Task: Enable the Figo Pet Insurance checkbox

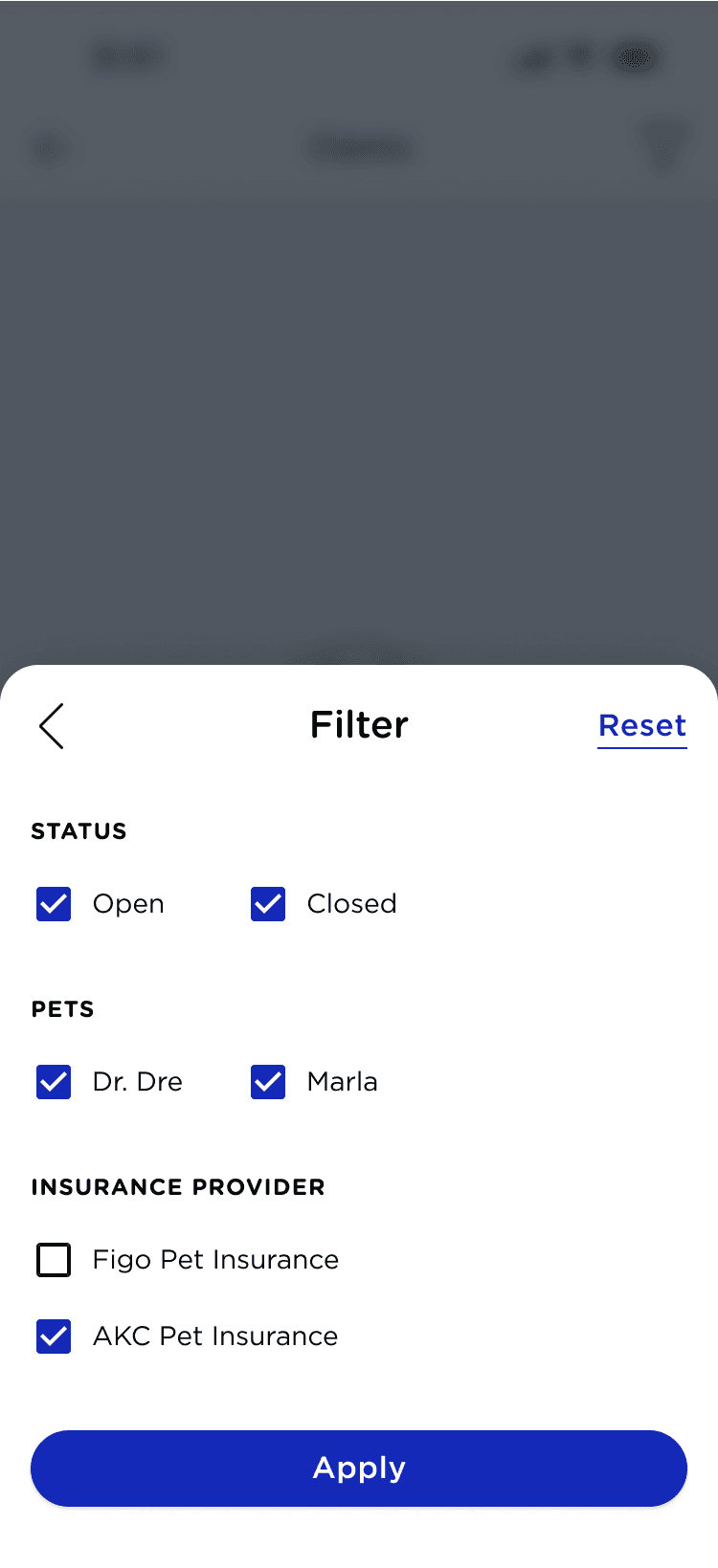Action: click(54, 1260)
